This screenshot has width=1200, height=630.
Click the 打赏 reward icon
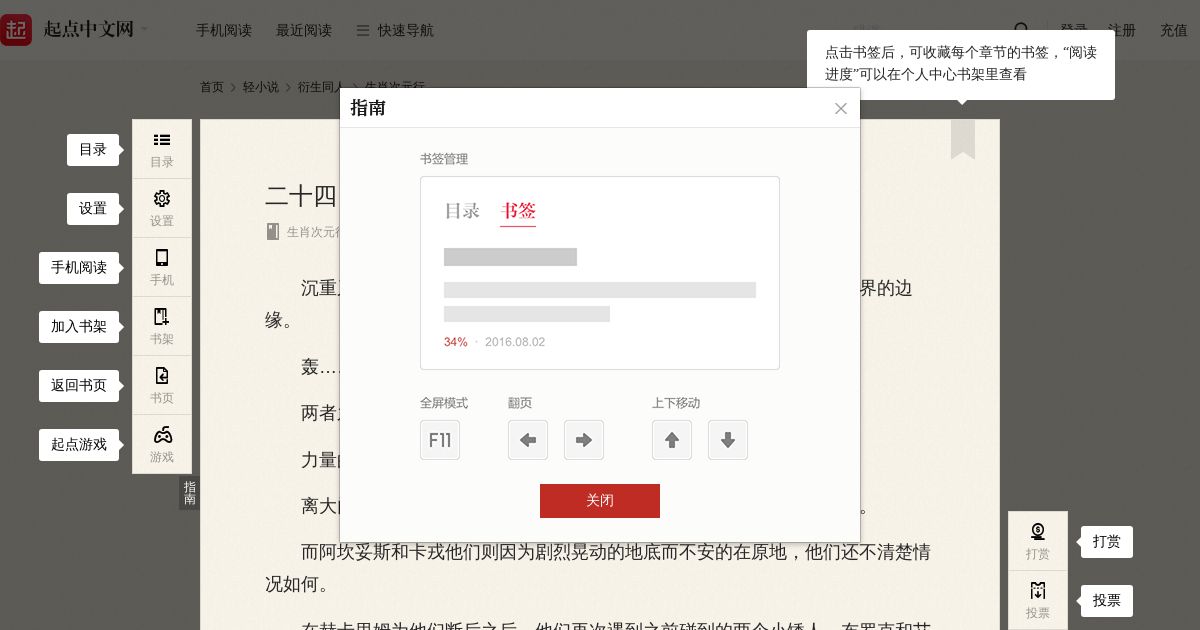(x=1038, y=541)
